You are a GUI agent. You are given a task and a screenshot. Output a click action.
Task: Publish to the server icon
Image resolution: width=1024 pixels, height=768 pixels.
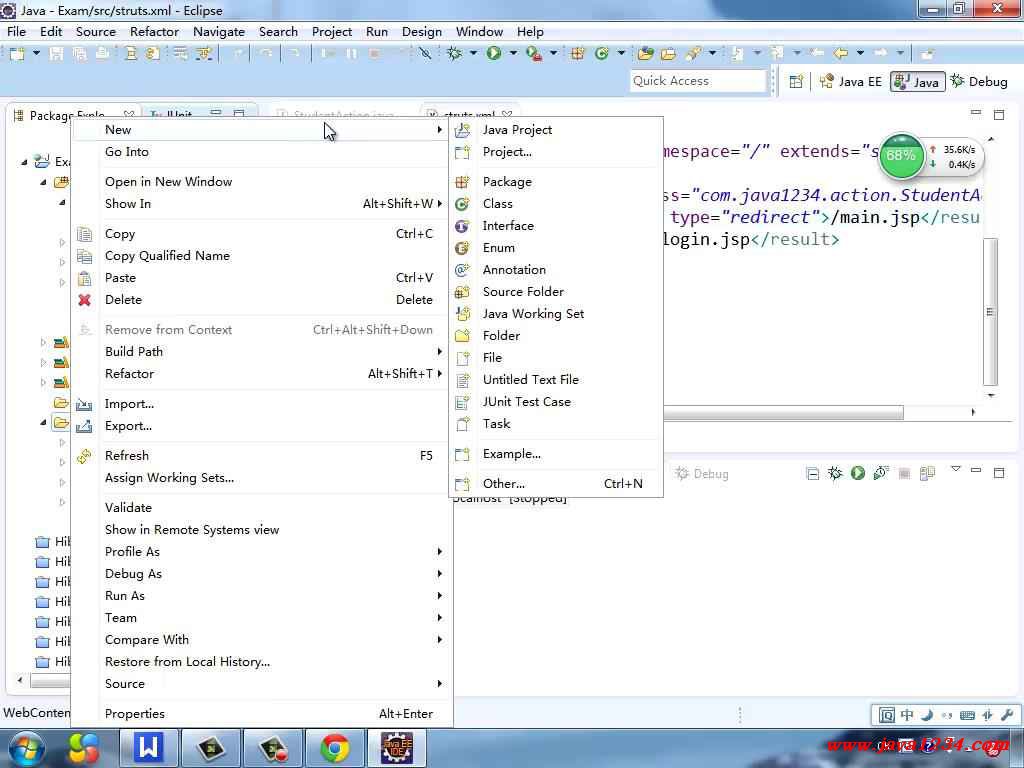pyautogui.click(x=927, y=473)
